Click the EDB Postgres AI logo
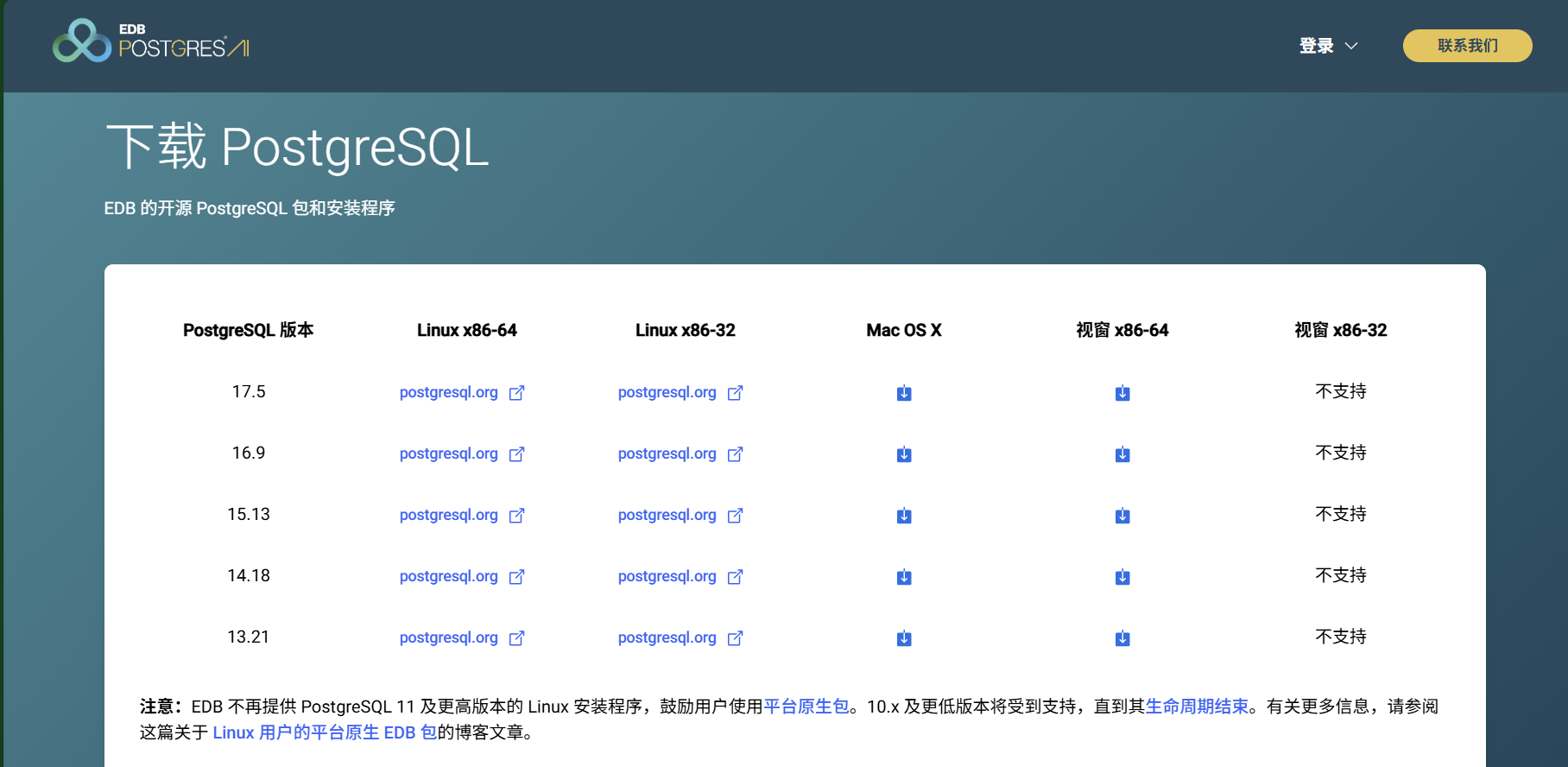Image resolution: width=1568 pixels, height=767 pixels. [151, 41]
